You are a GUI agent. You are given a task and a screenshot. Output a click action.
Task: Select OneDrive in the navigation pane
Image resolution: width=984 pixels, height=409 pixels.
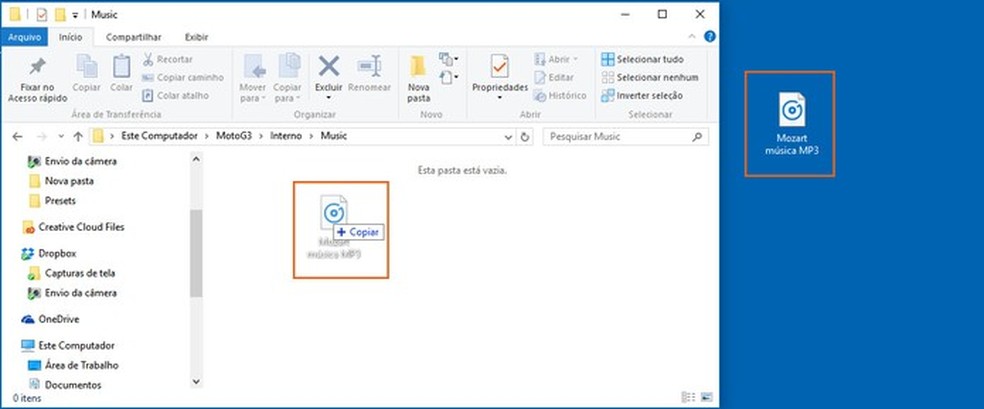(50, 319)
